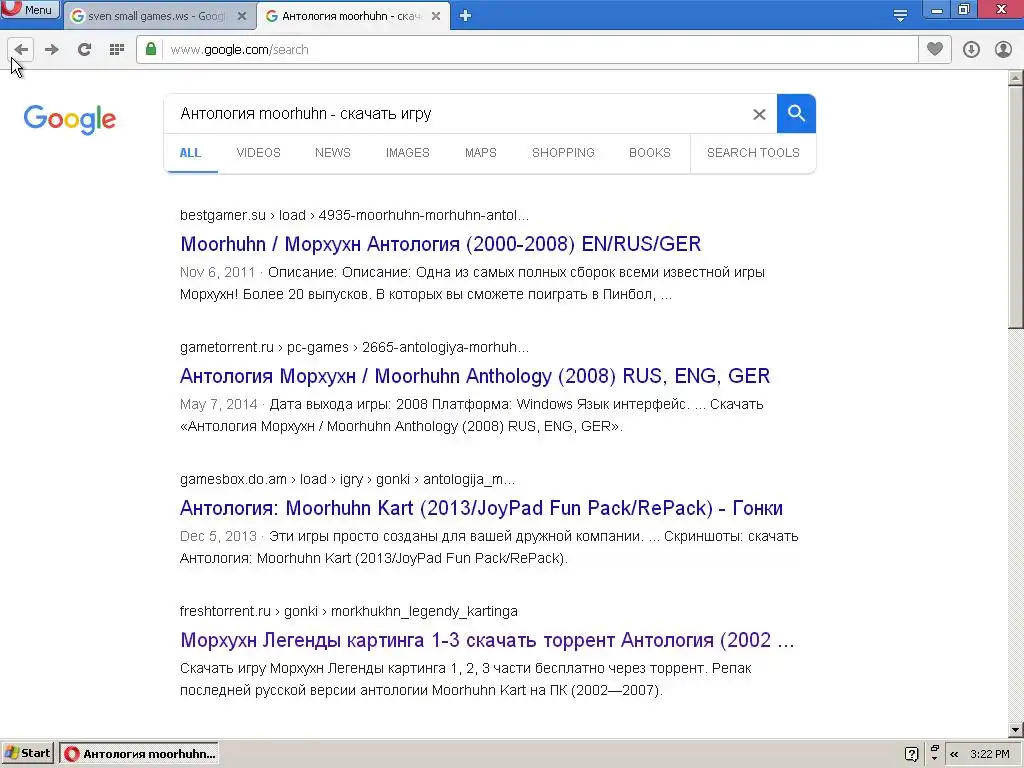Click the 'Dec 5, 2013' snippet text
1024x768 pixels.
pos(218,536)
